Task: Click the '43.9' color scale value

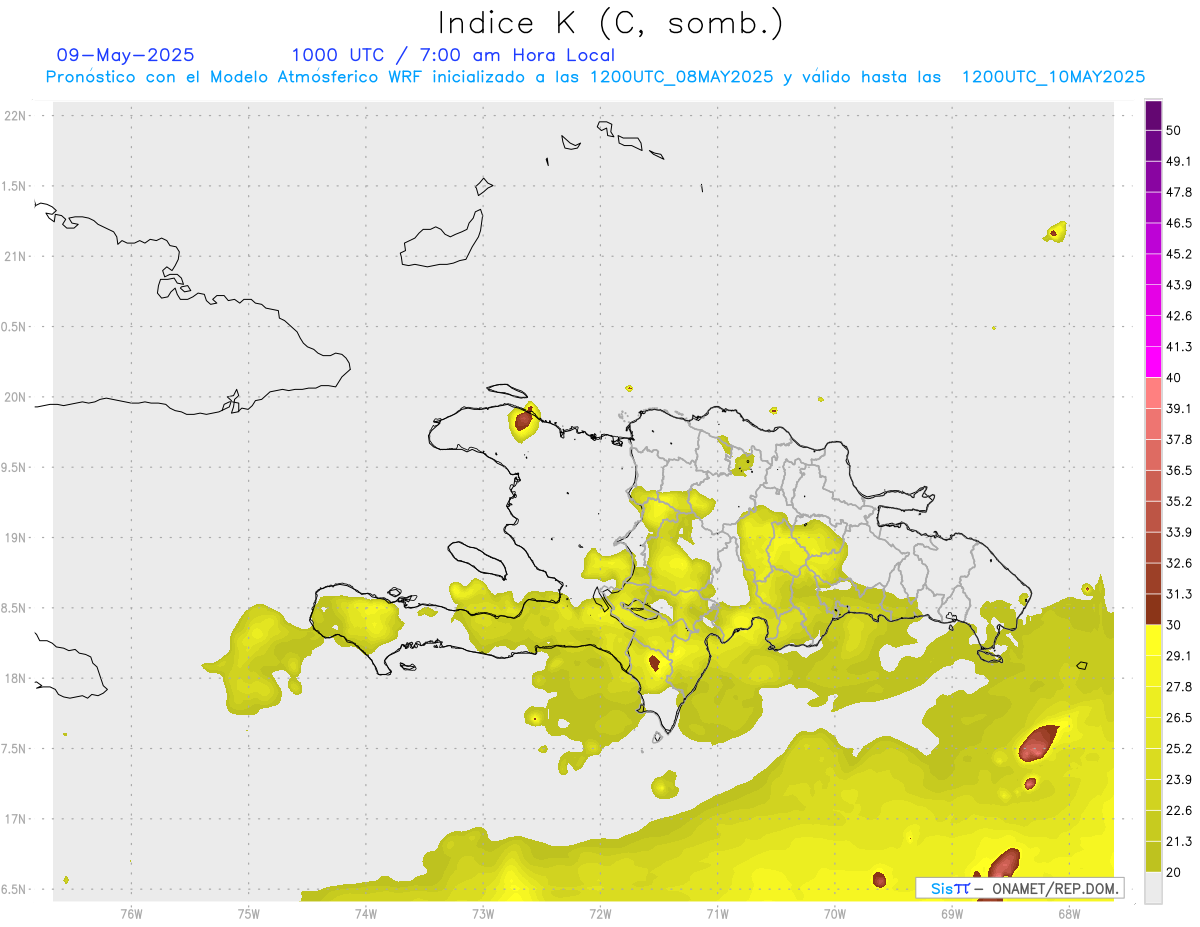Action: [1179, 286]
